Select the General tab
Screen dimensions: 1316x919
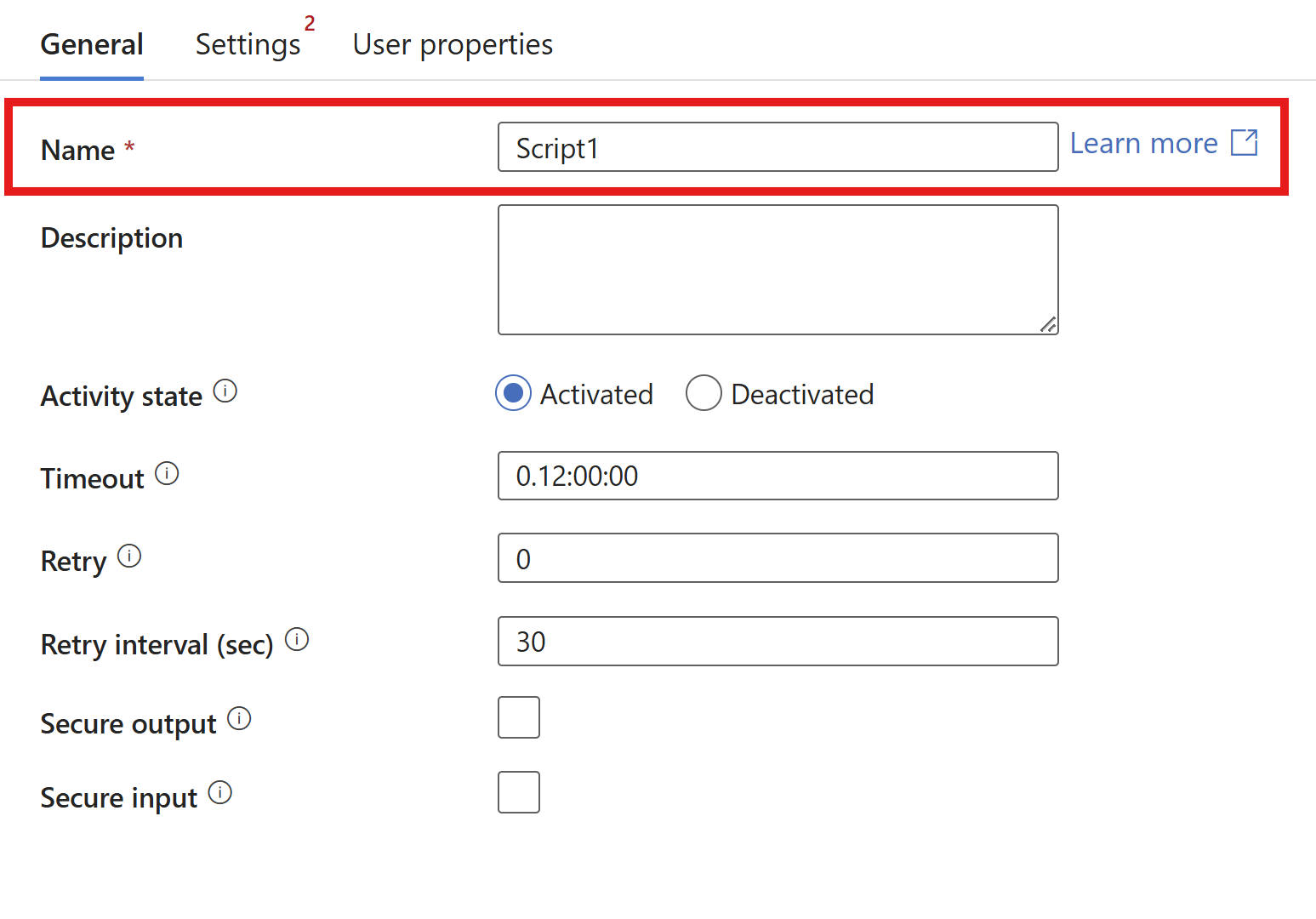coord(91,44)
